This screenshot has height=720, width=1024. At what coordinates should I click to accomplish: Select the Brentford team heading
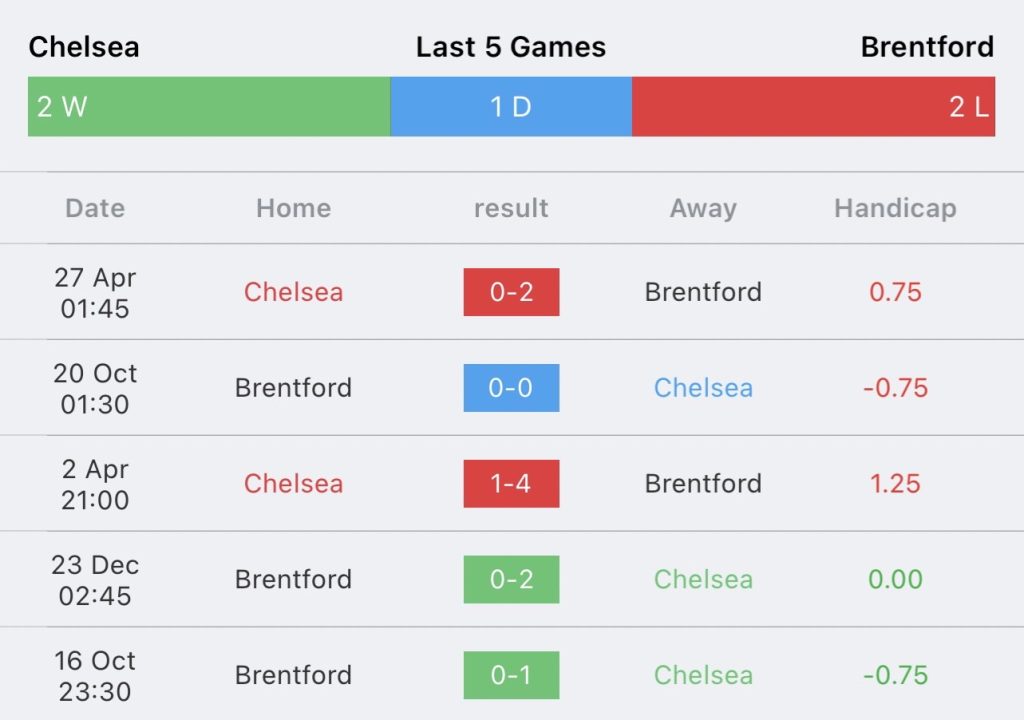point(927,47)
